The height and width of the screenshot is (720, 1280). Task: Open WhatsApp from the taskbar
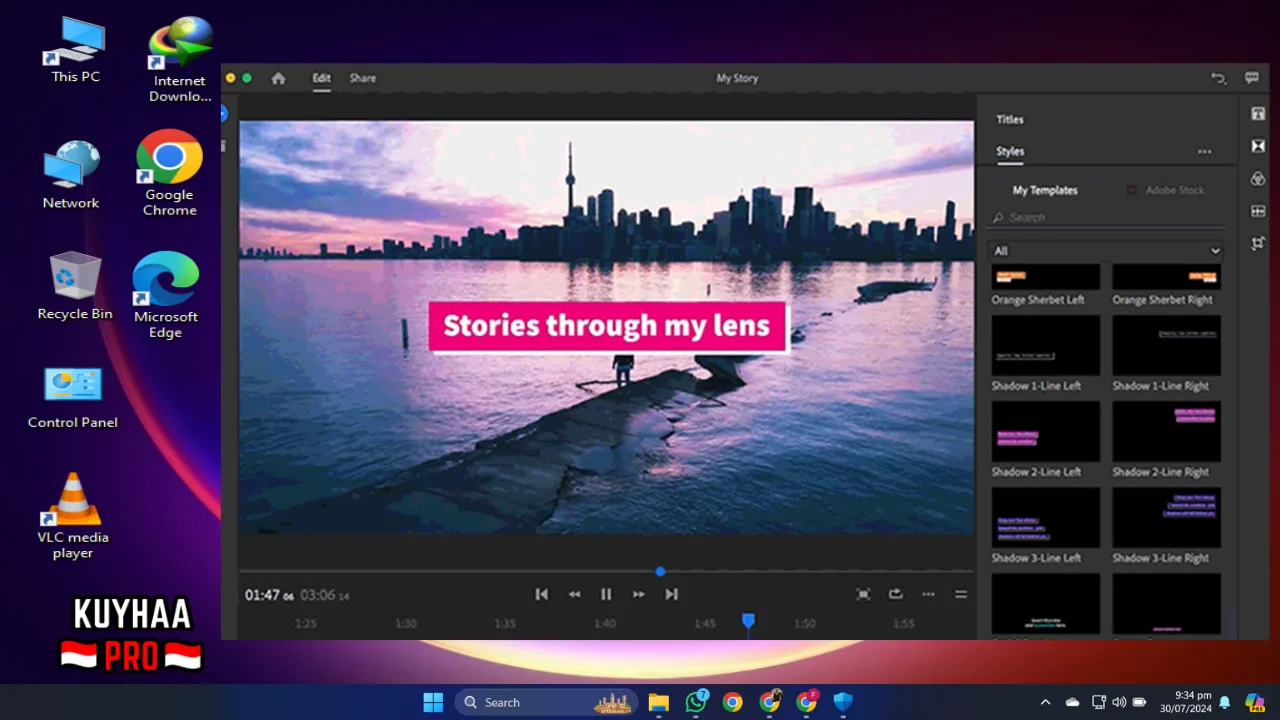click(x=696, y=702)
